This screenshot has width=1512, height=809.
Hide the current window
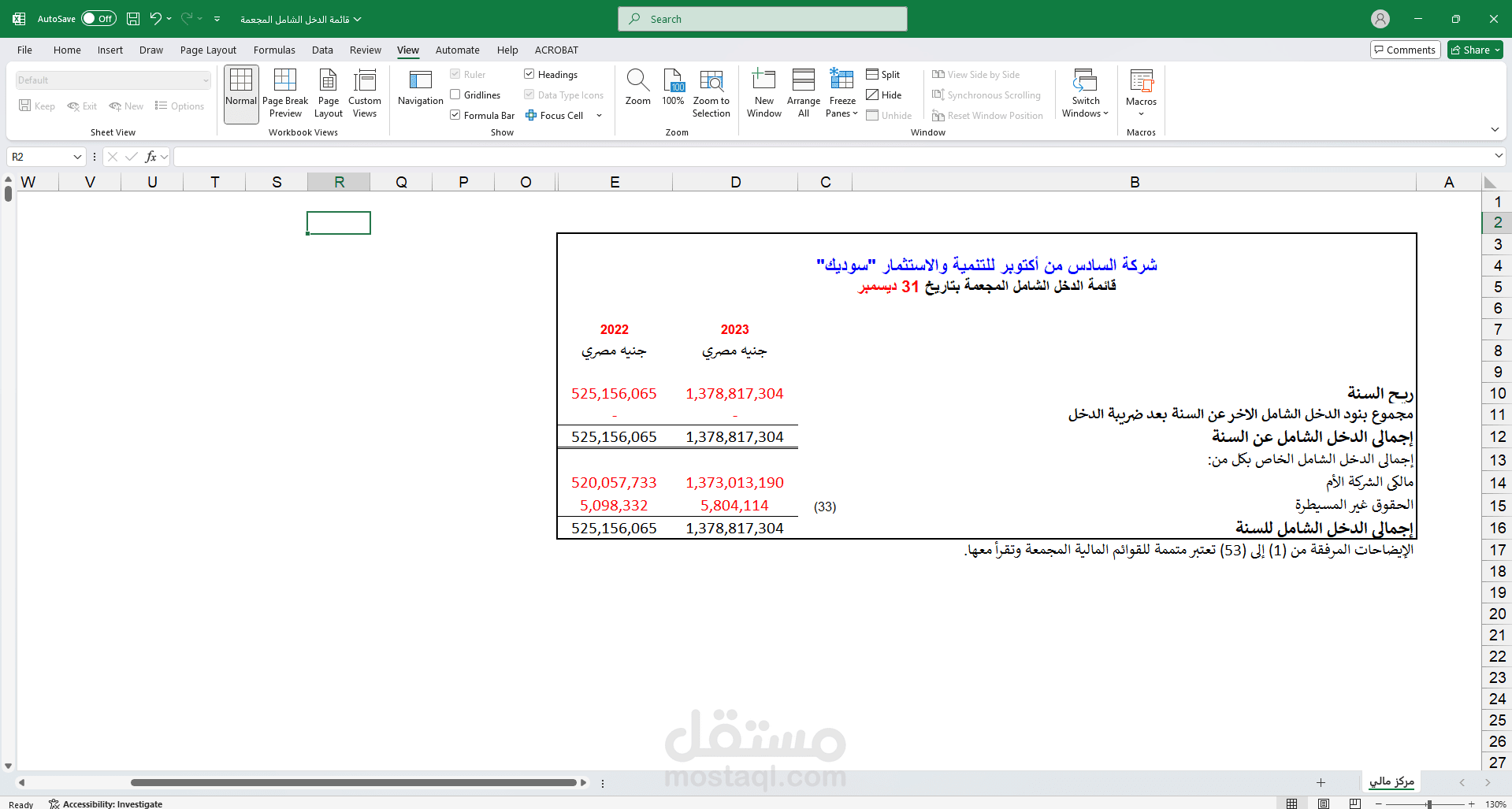884,95
